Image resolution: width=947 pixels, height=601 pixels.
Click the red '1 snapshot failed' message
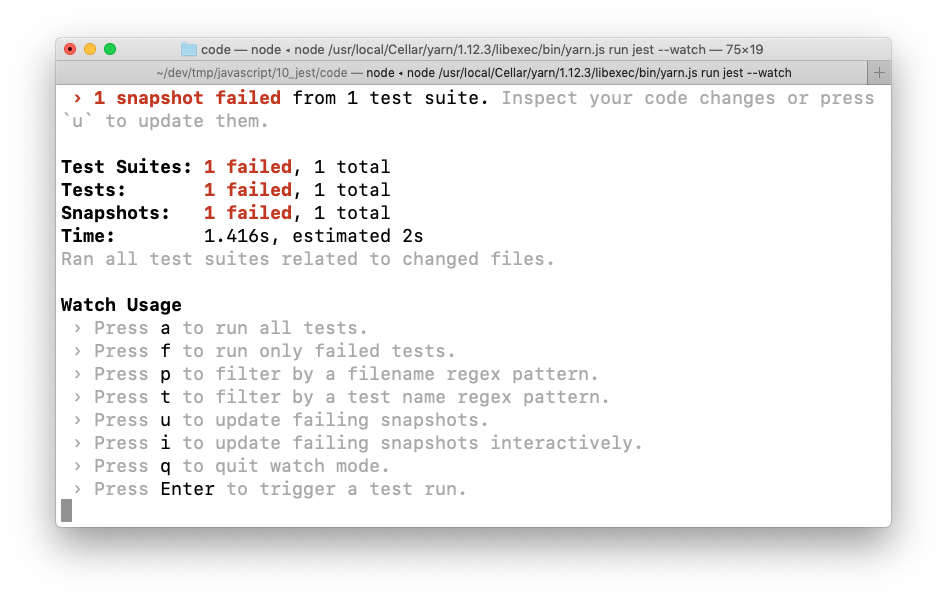(x=187, y=98)
